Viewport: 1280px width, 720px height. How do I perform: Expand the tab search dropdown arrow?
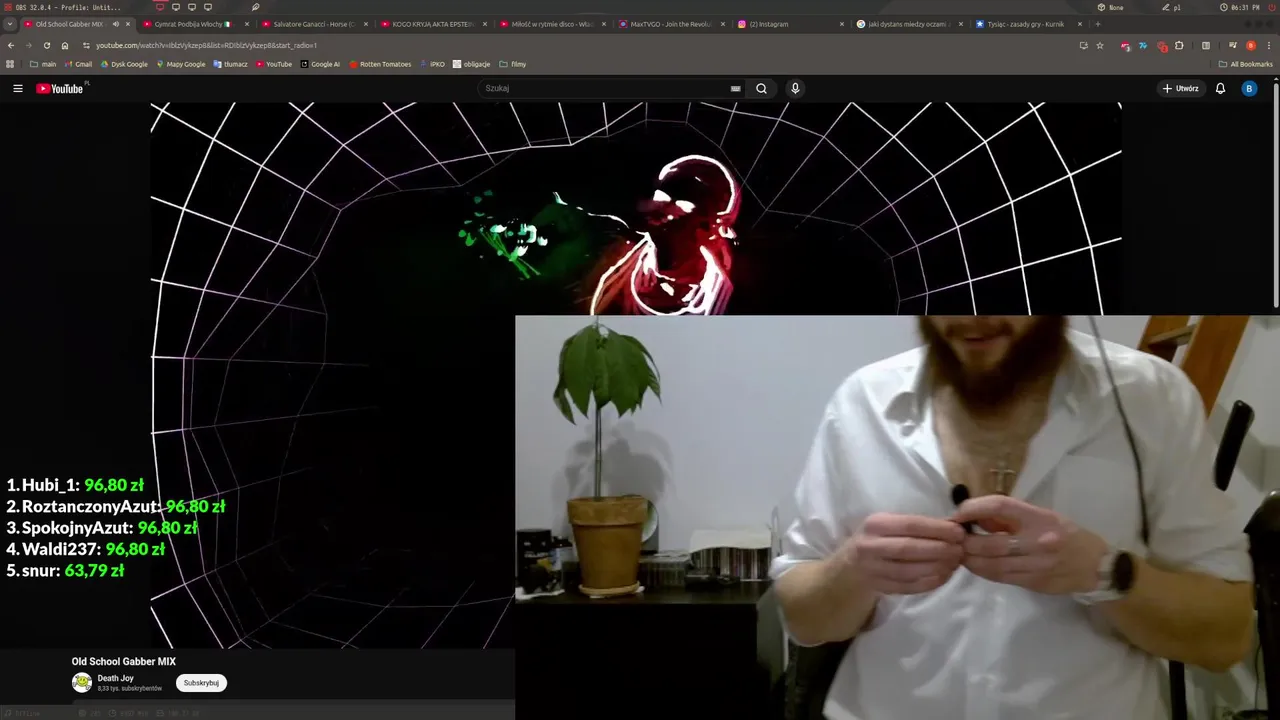[x=10, y=24]
